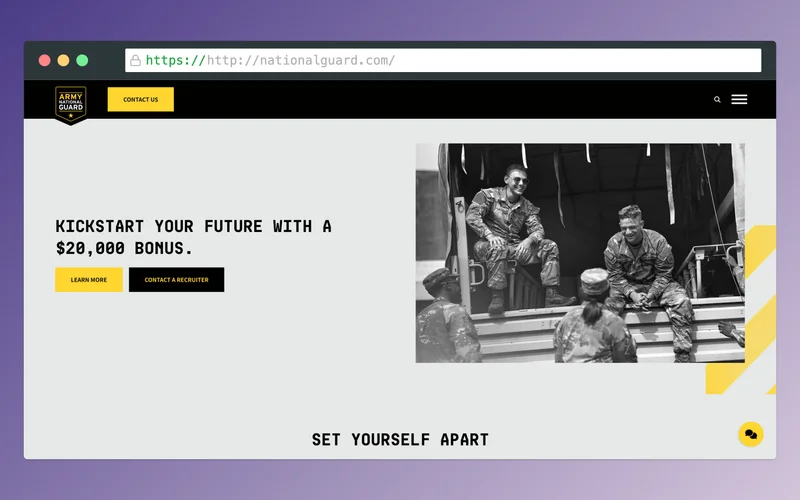
Task: Select the Contact a Recruiter button
Action: point(176,280)
